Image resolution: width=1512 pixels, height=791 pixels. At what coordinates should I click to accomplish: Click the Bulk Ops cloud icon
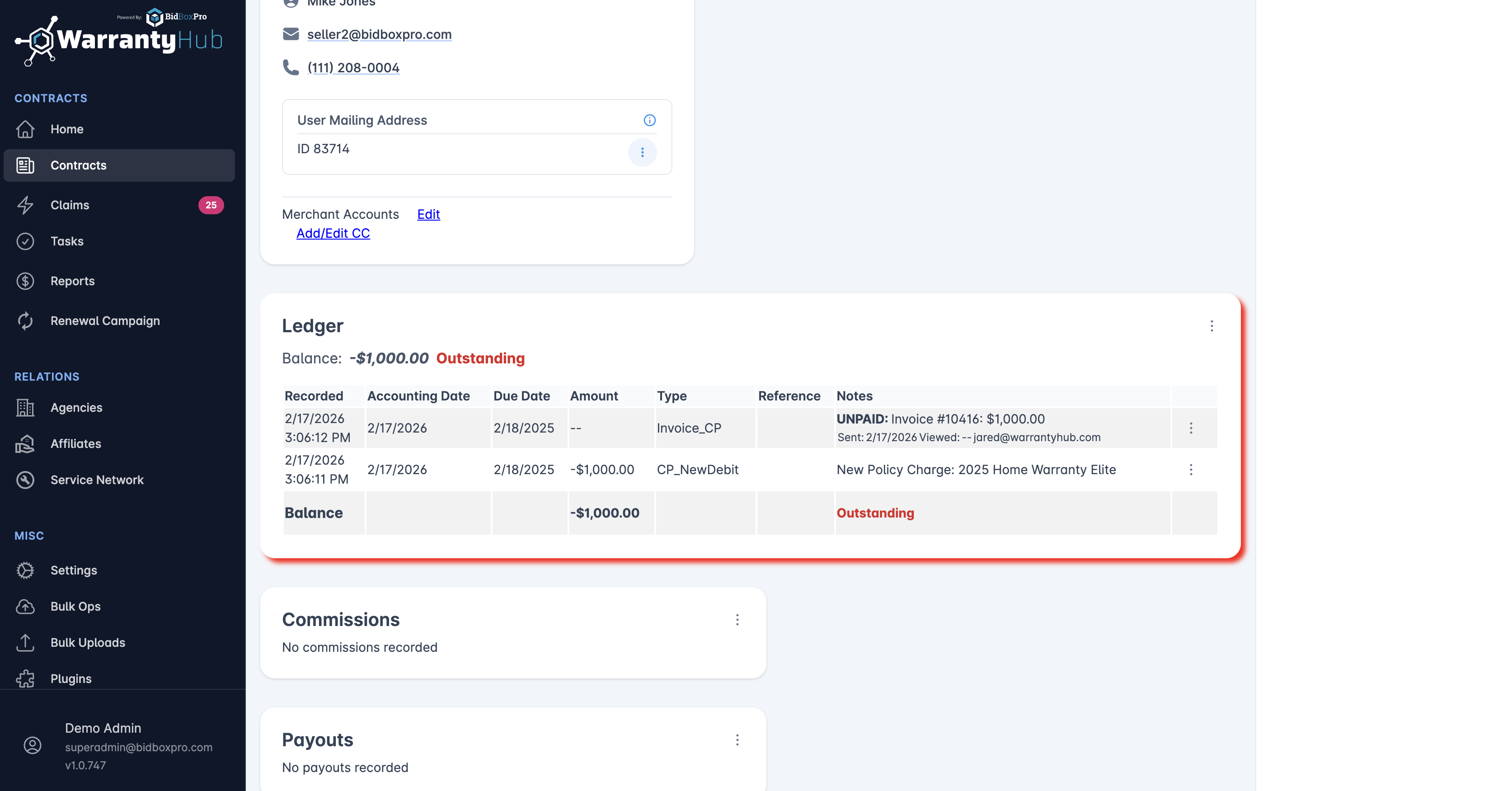25,607
